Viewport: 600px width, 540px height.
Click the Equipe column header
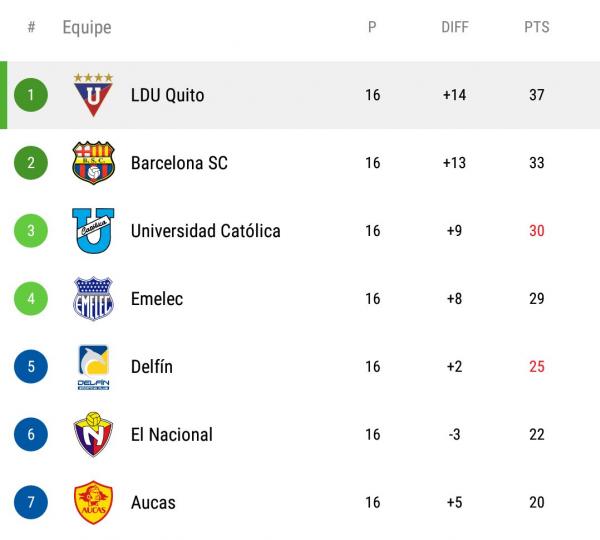click(x=87, y=27)
